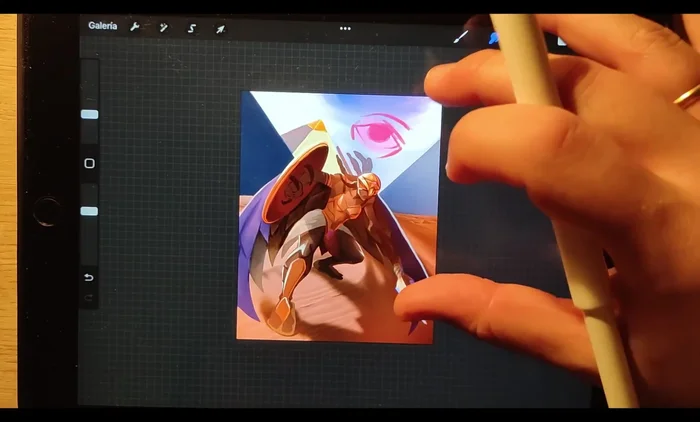This screenshot has height=422, width=700.
Task: Click the brush opacity slider handle
Action: coord(89,211)
